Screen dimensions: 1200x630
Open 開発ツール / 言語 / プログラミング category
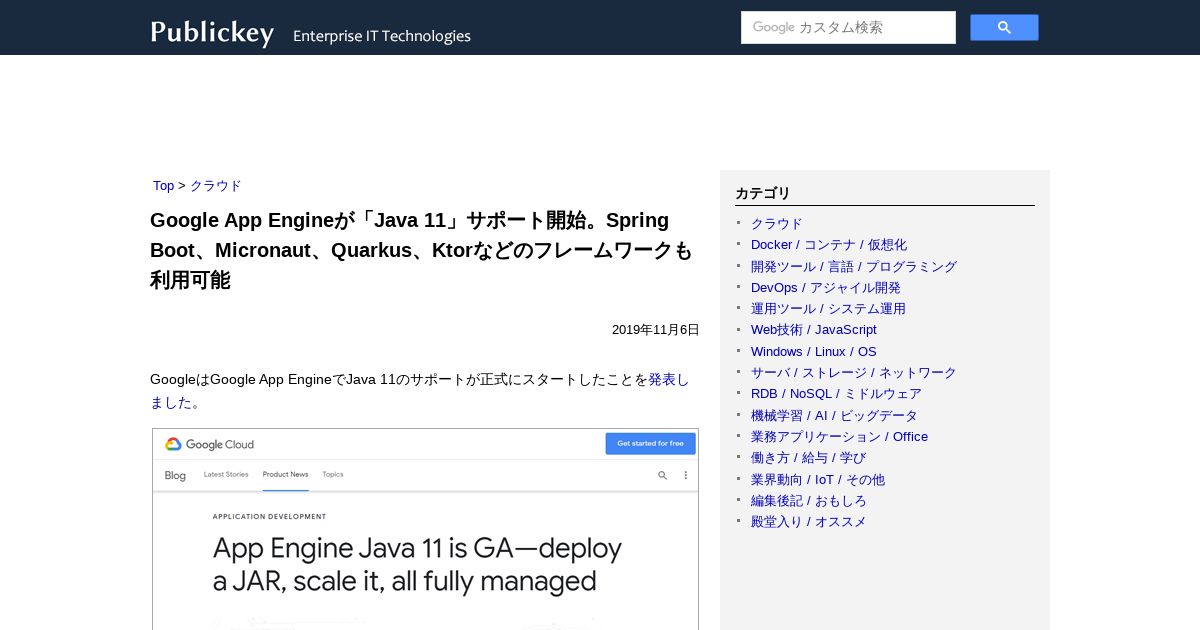pyautogui.click(x=854, y=266)
